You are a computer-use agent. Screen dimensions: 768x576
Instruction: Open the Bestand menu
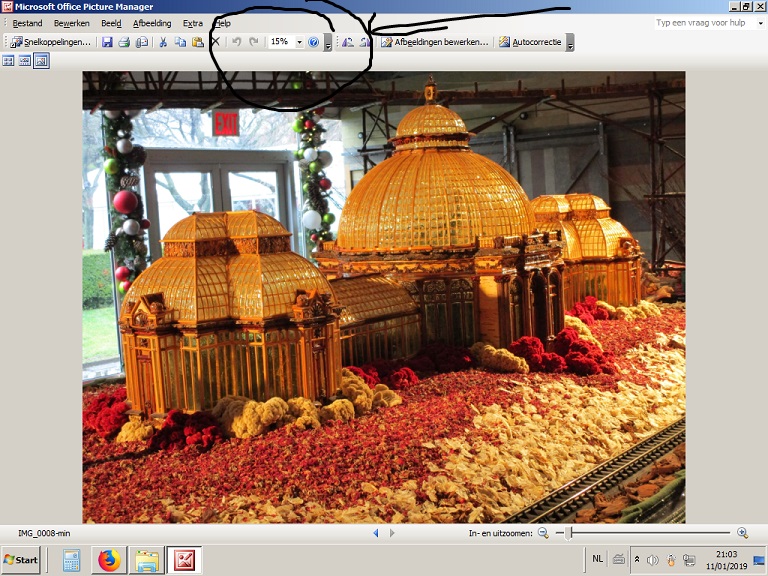(x=27, y=23)
